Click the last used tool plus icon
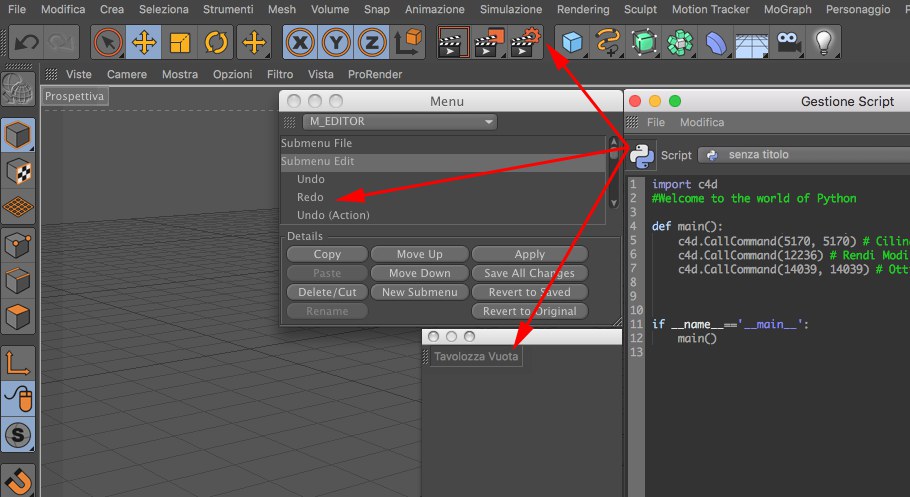The height and width of the screenshot is (497, 910). [x=254, y=42]
